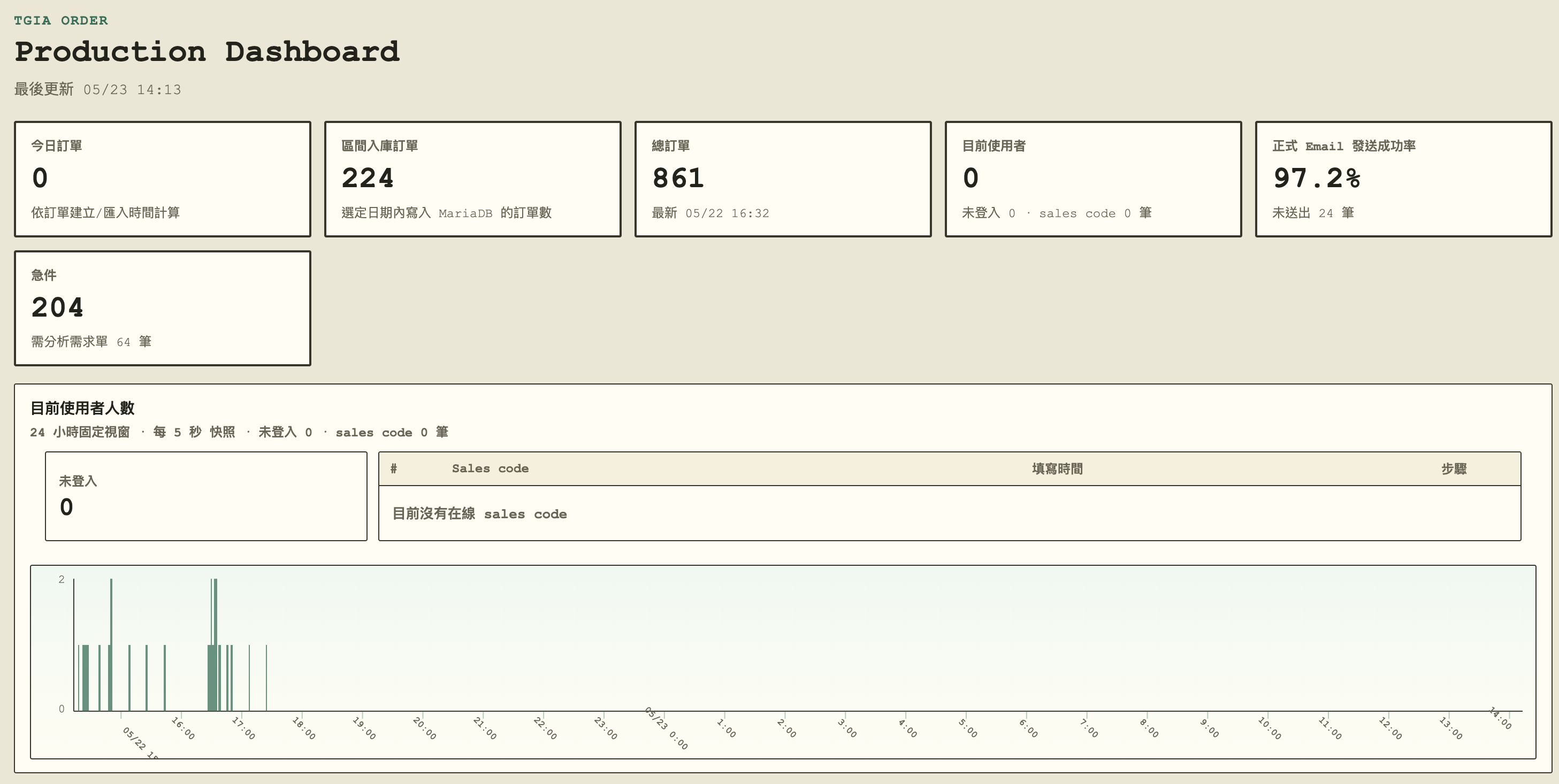Click the 05/23 0:00 axis label
This screenshot has height=784, width=1559.
[x=666, y=728]
